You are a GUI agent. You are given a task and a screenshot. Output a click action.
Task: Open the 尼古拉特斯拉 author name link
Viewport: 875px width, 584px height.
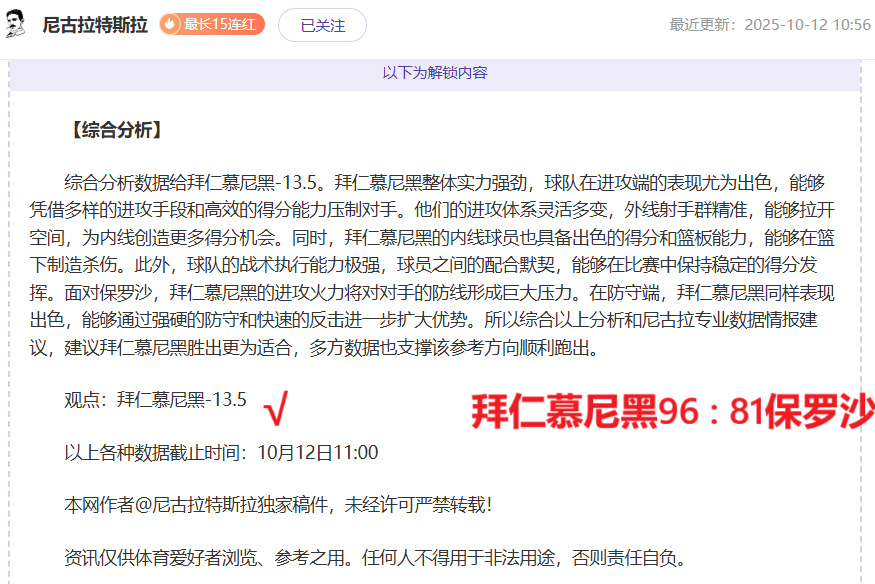click(95, 25)
